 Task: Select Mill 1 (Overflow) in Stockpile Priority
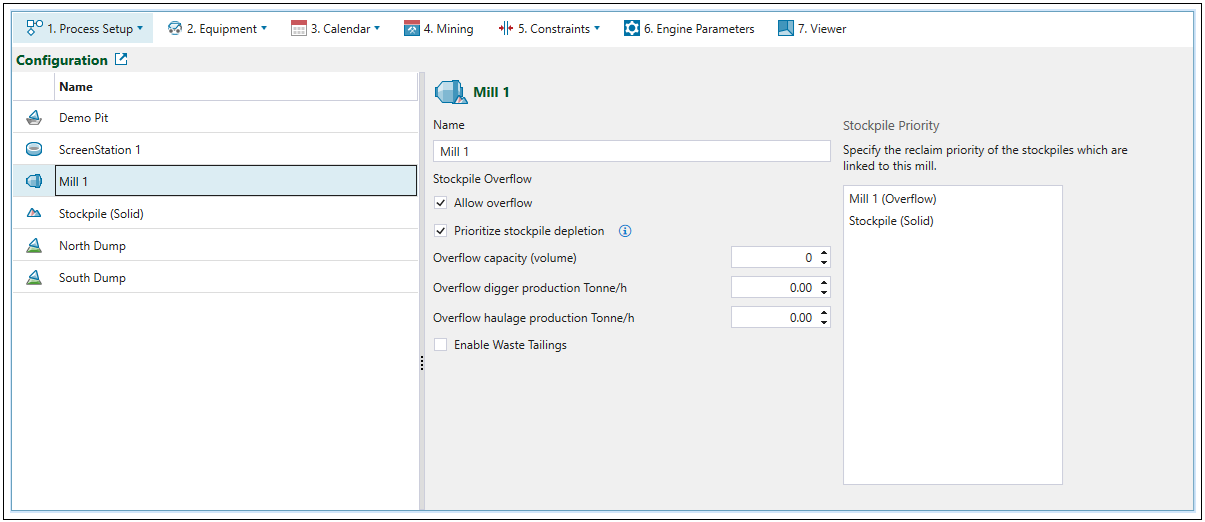[x=892, y=199]
